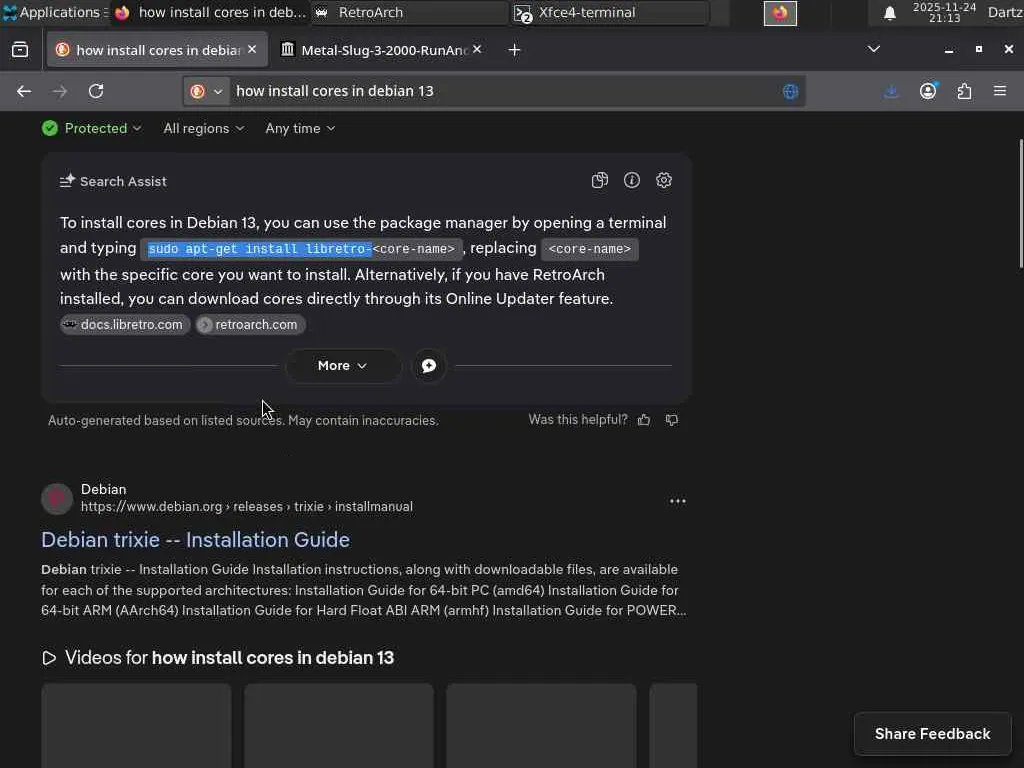Click the thumbs up helpful icon
Viewport: 1024px width, 768px height.
(x=644, y=420)
